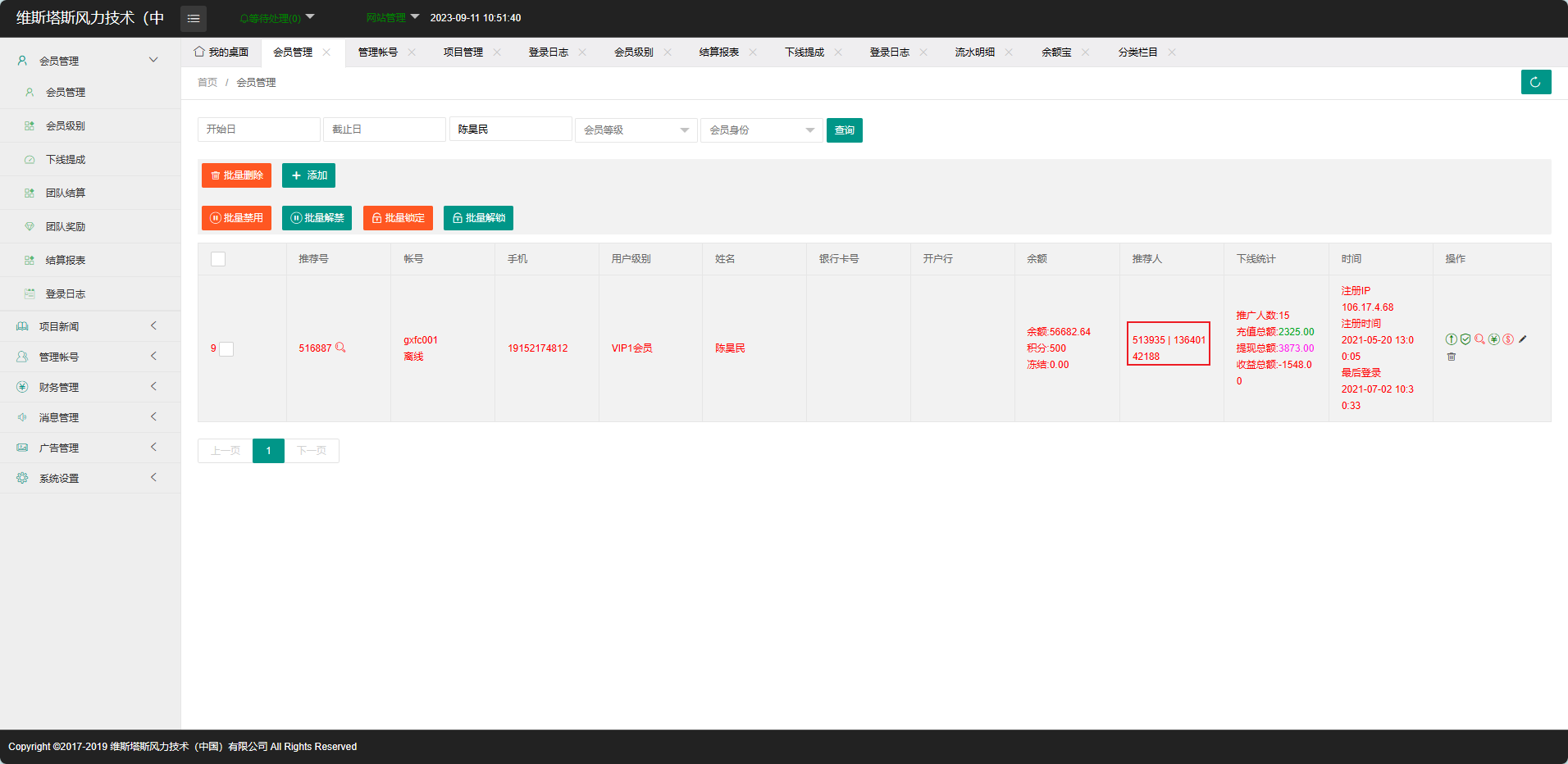Check the checkbox for row 9
Viewport: 1568px width, 764px height.
coord(227,349)
